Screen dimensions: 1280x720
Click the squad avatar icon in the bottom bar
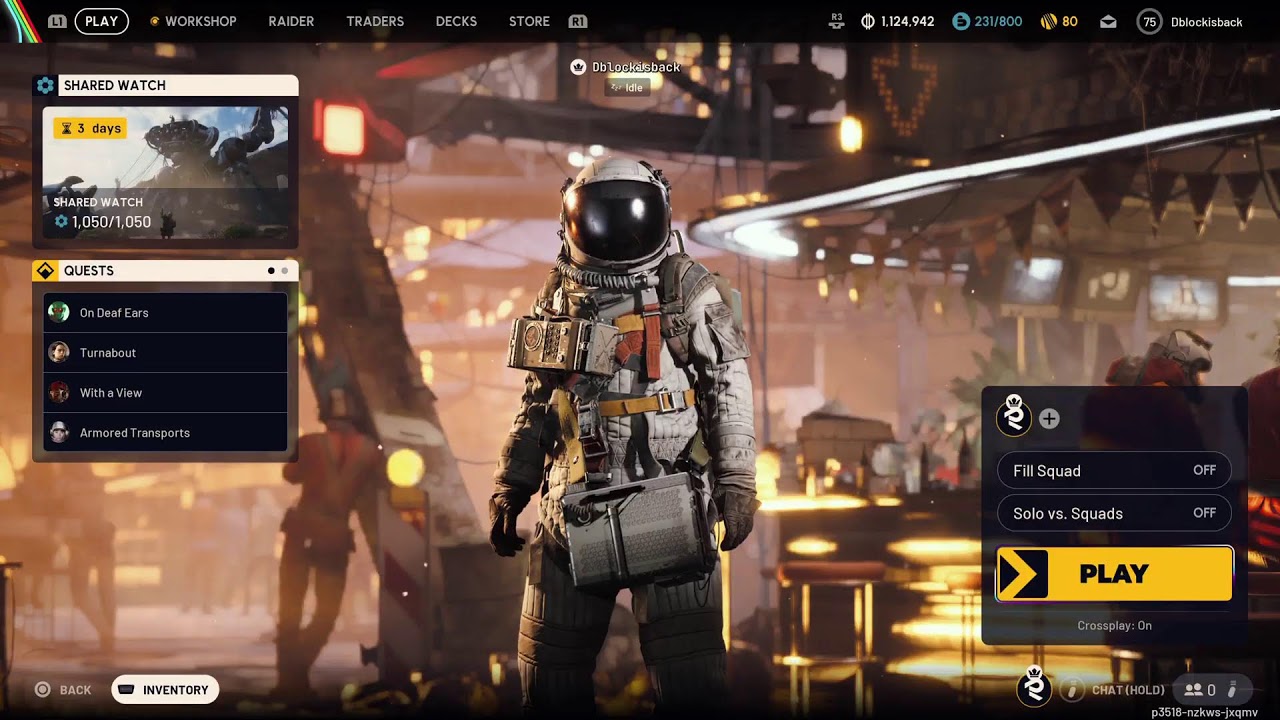(1034, 687)
